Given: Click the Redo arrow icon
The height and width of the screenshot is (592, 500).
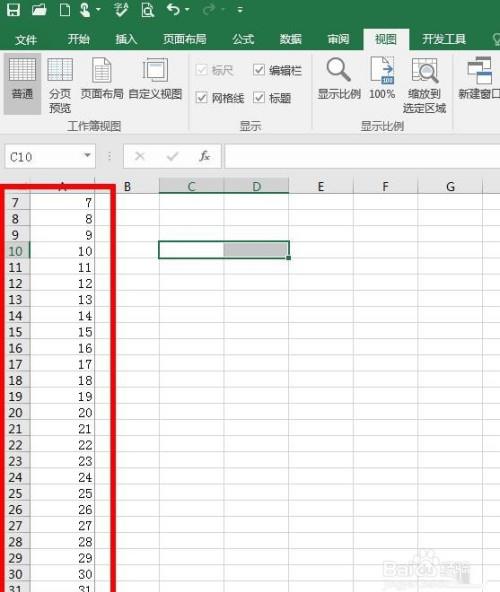Looking at the screenshot, I should [209, 9].
